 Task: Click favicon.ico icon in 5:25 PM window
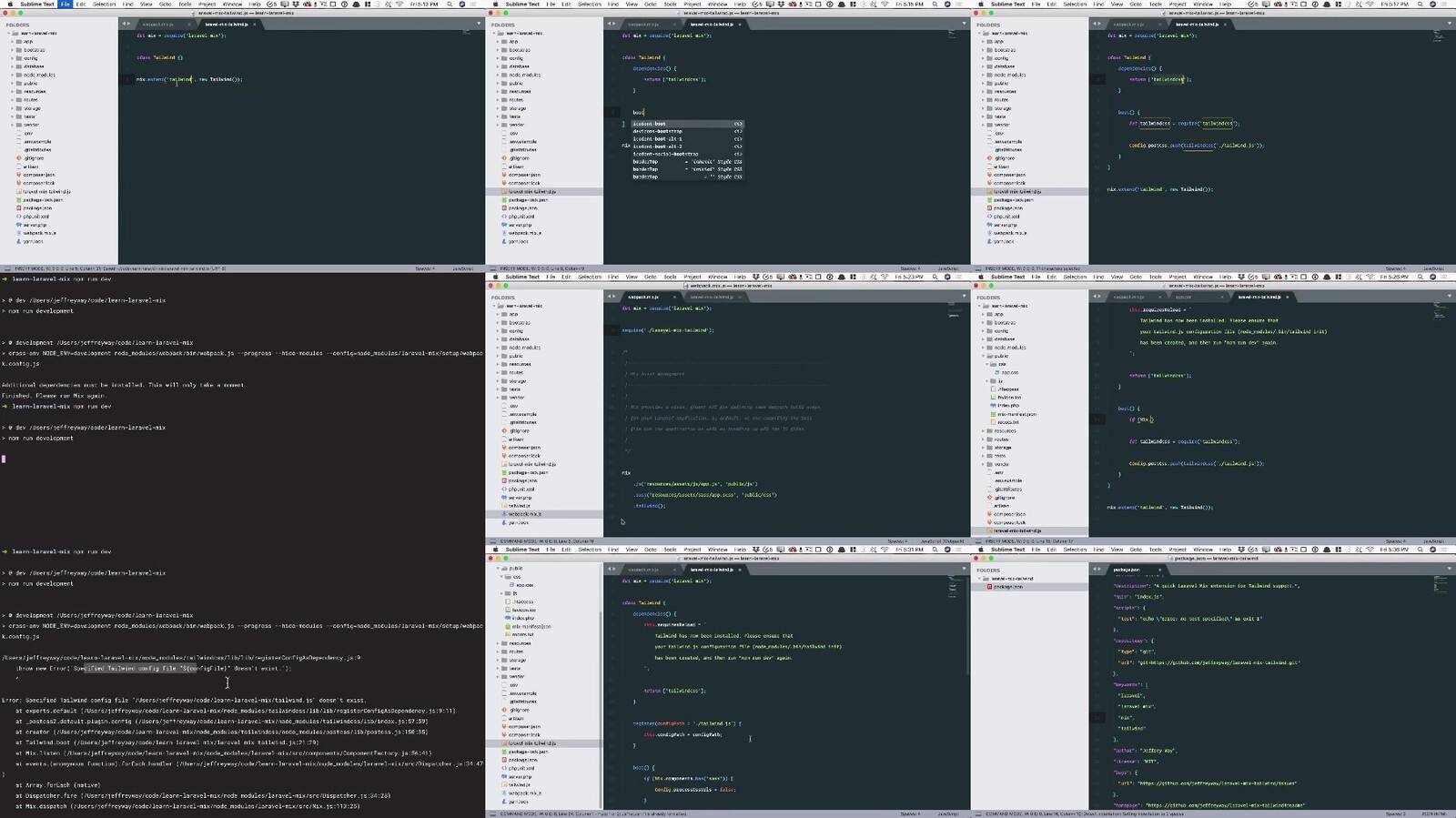coord(994,398)
